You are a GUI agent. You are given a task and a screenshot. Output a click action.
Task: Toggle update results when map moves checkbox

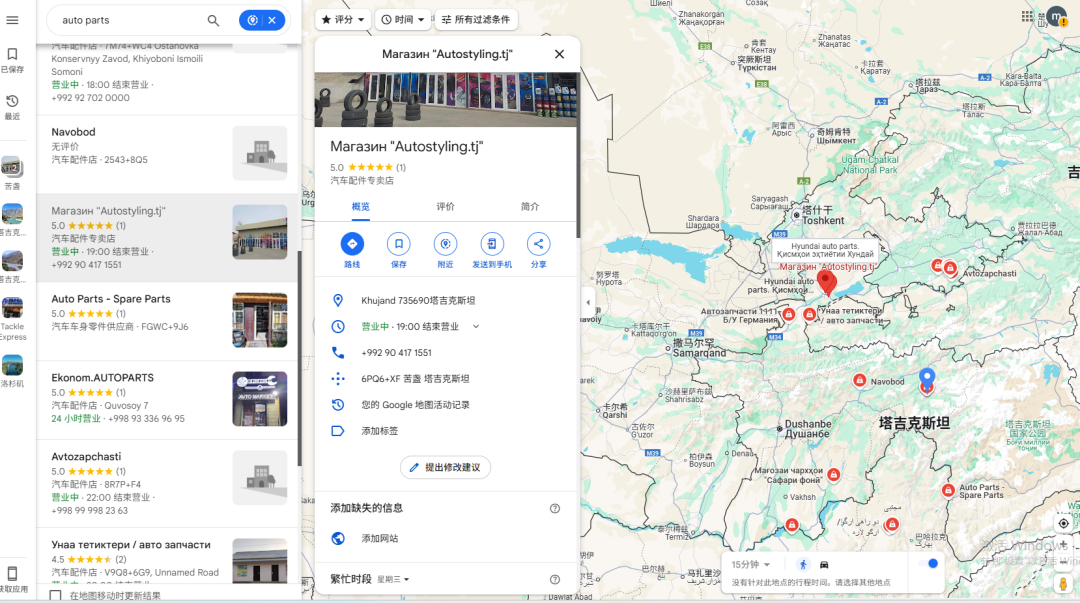pyautogui.click(x=56, y=595)
